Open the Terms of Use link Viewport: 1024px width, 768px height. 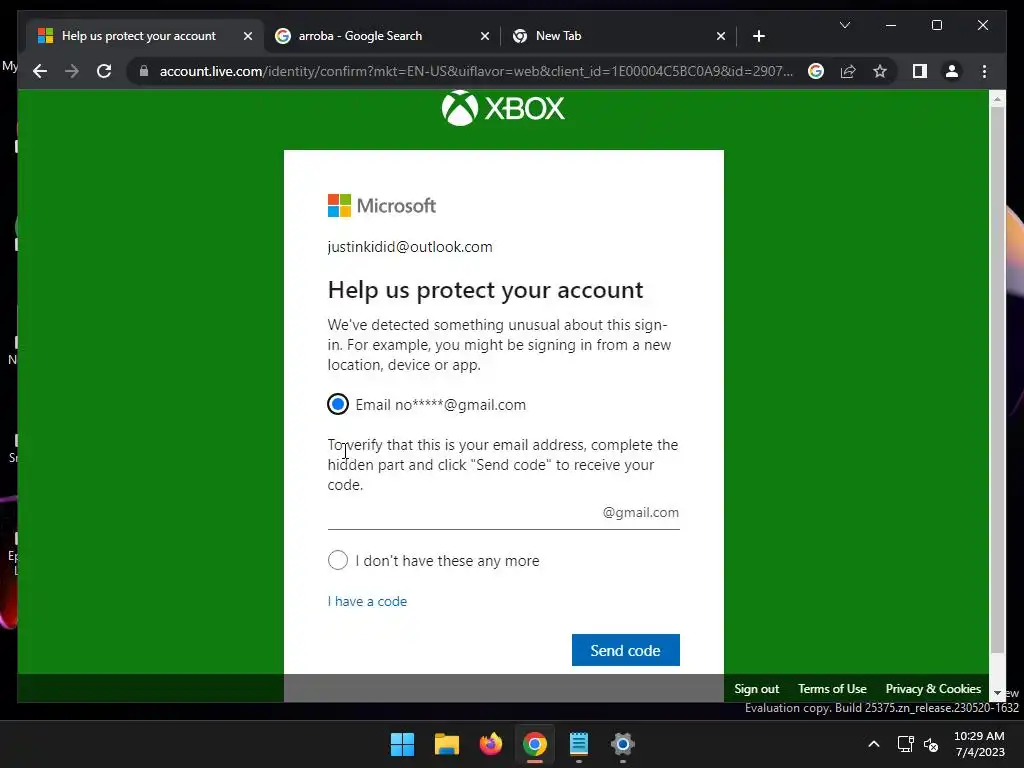point(832,689)
